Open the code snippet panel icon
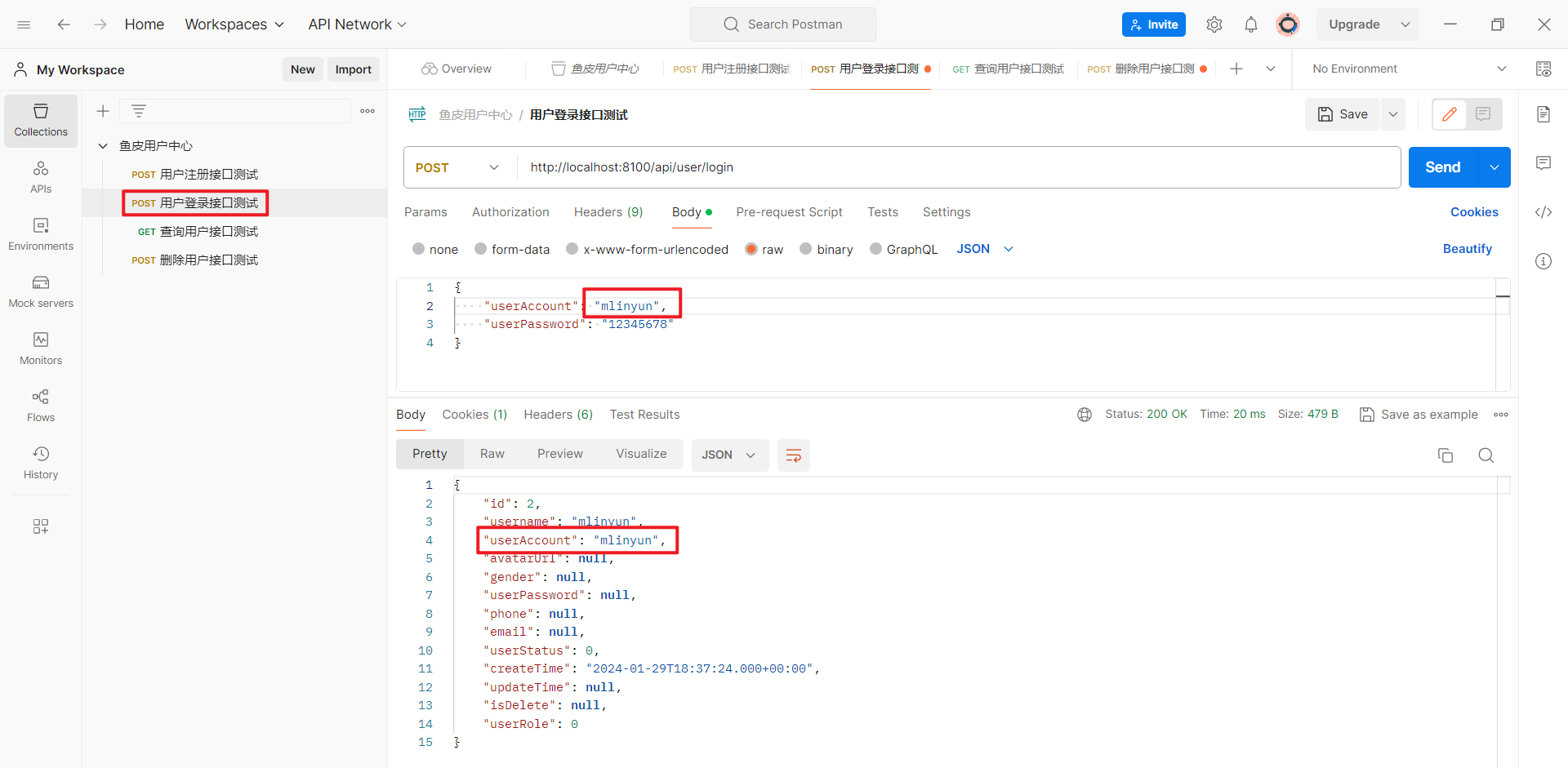 click(x=1543, y=212)
